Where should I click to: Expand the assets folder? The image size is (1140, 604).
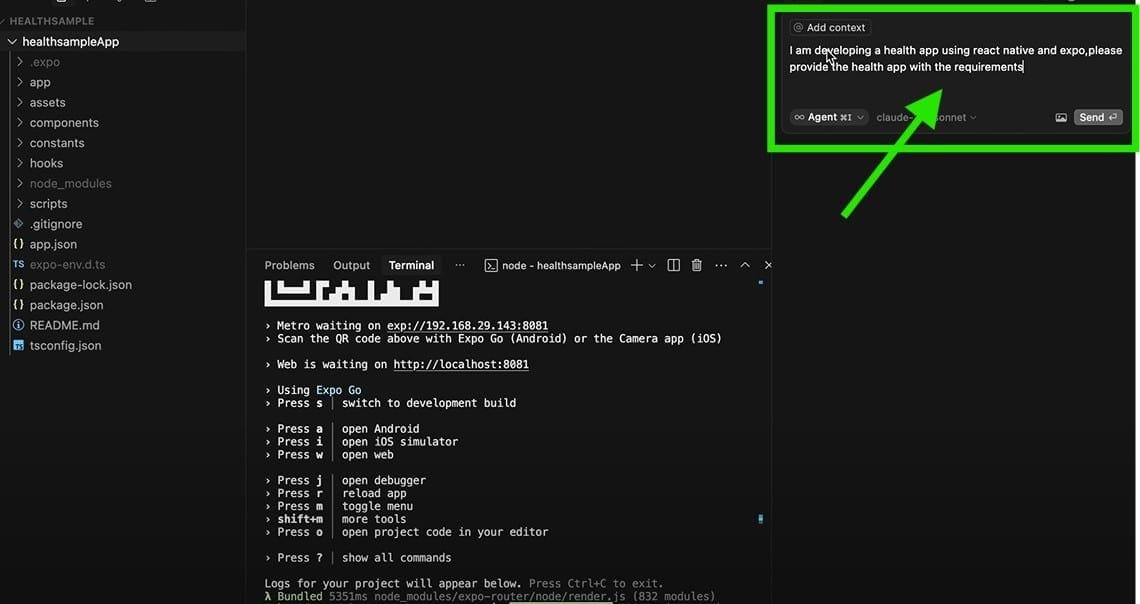point(47,102)
